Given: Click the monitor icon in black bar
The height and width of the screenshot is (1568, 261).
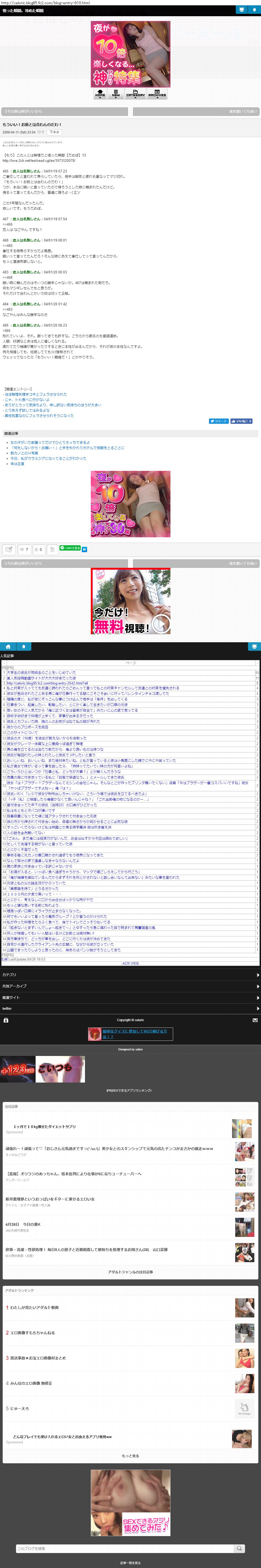Looking at the screenshot, I should point(254,646).
